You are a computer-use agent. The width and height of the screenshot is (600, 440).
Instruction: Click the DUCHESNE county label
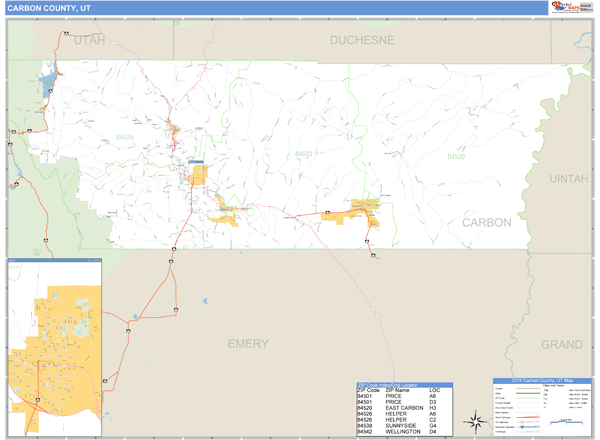click(x=362, y=40)
